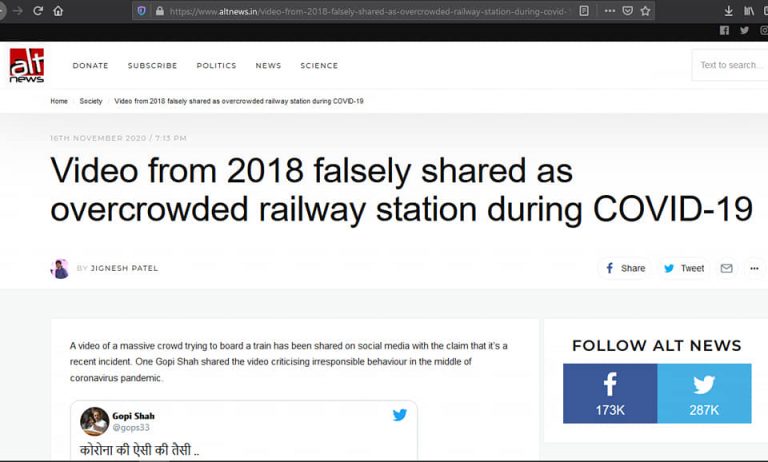Open the page actions three-dot menu
The height and width of the screenshot is (462, 768).
pos(610,11)
